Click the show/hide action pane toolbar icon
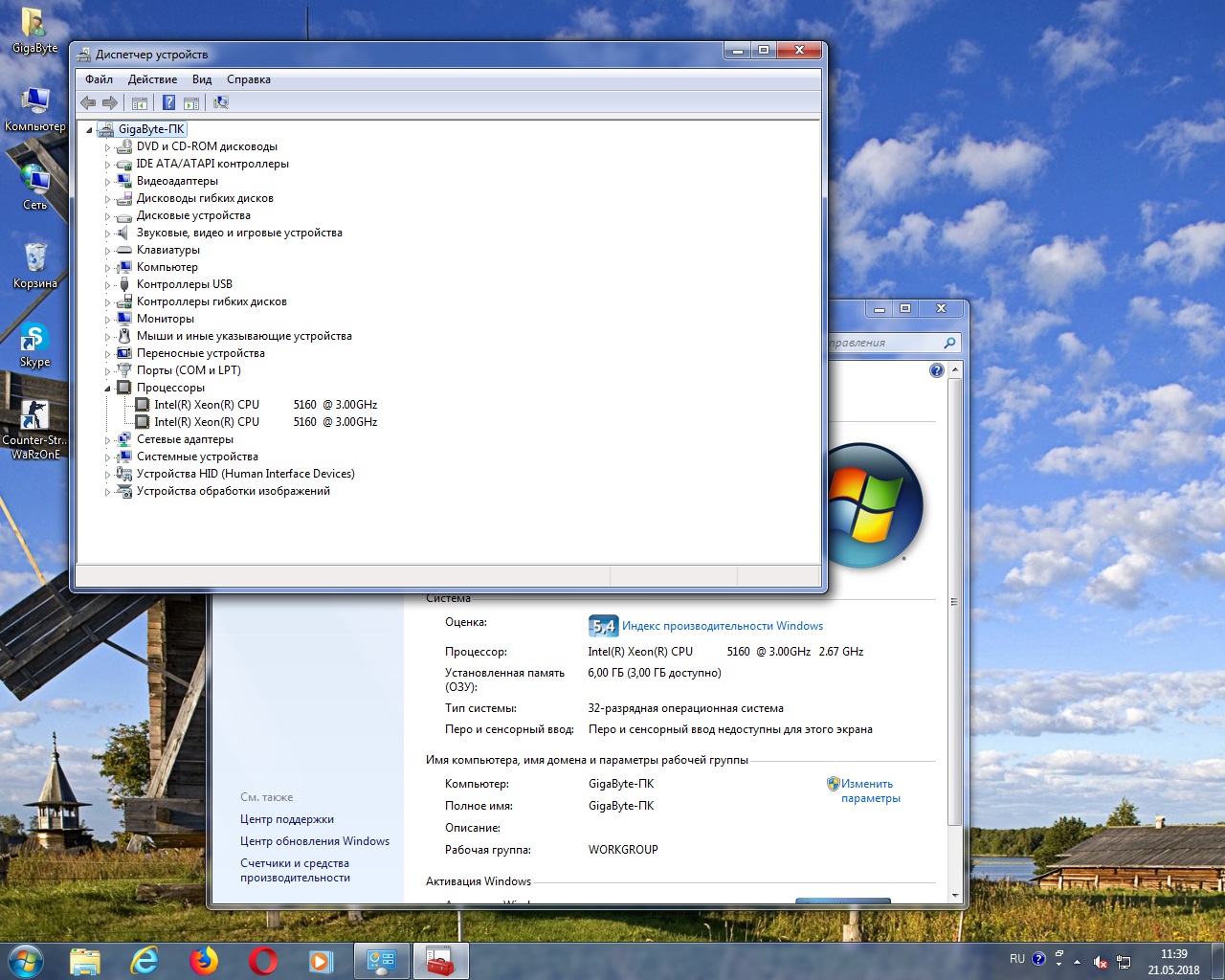This screenshot has height=980, width=1225. tap(191, 102)
